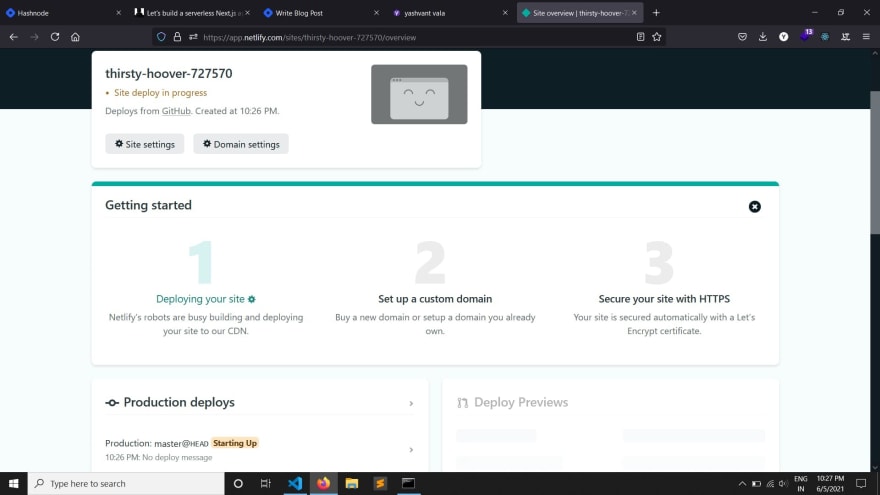Viewport: 880px width, 495px height.
Task: Open the Production deploys heading
Action: point(179,402)
